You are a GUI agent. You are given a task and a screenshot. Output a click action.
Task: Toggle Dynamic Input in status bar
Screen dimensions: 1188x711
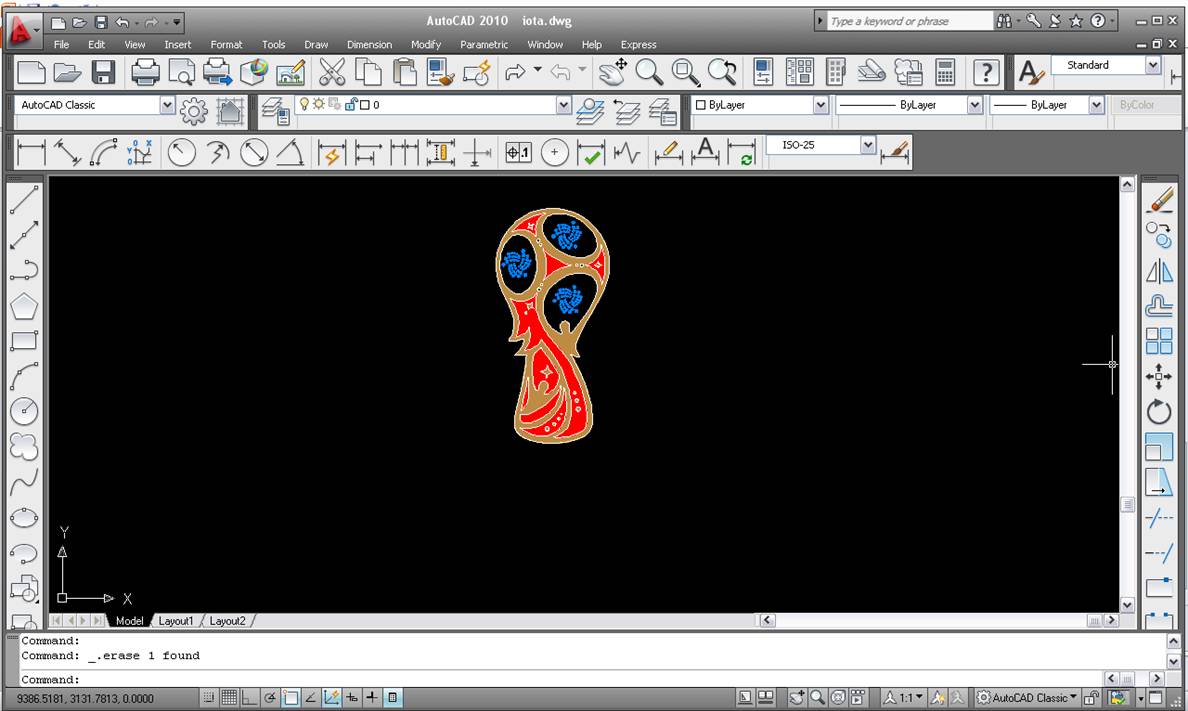click(x=352, y=697)
